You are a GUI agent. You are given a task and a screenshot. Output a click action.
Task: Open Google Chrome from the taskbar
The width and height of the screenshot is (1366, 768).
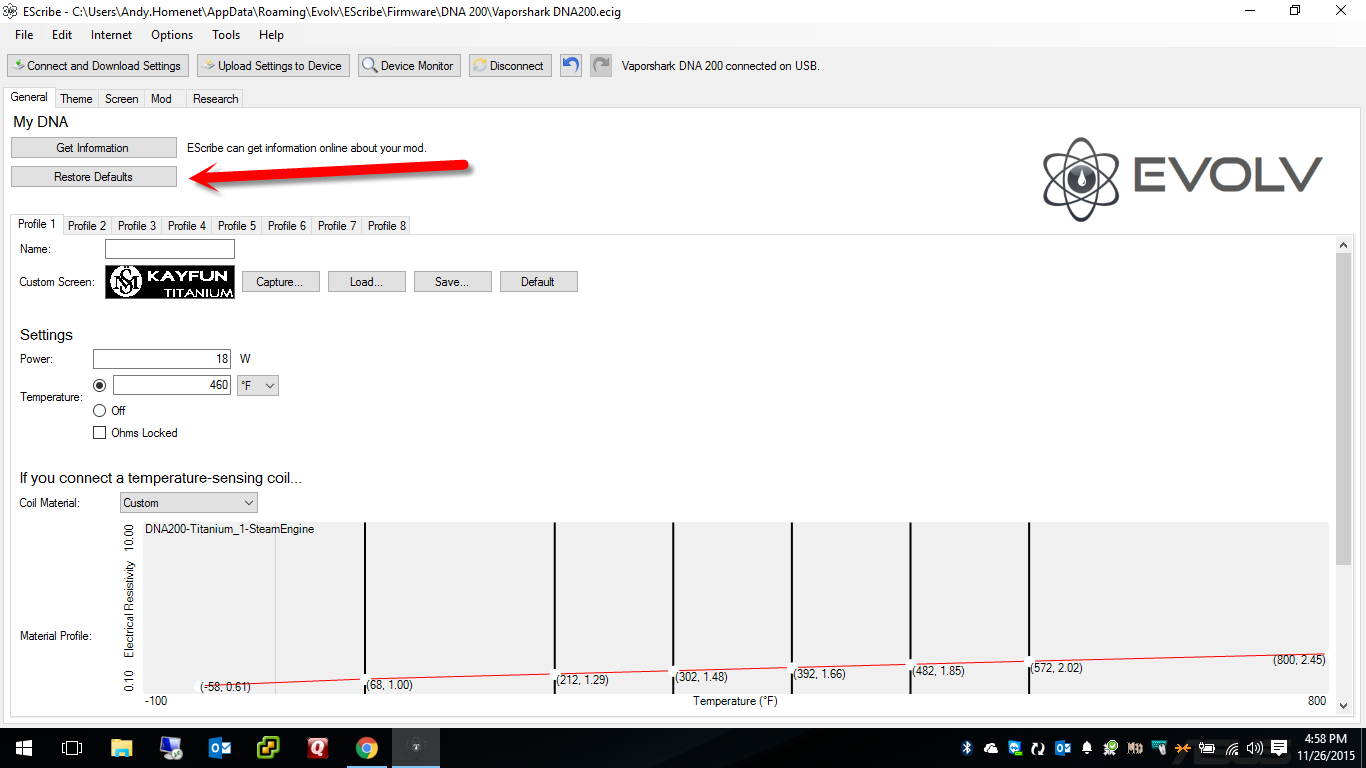click(x=367, y=748)
